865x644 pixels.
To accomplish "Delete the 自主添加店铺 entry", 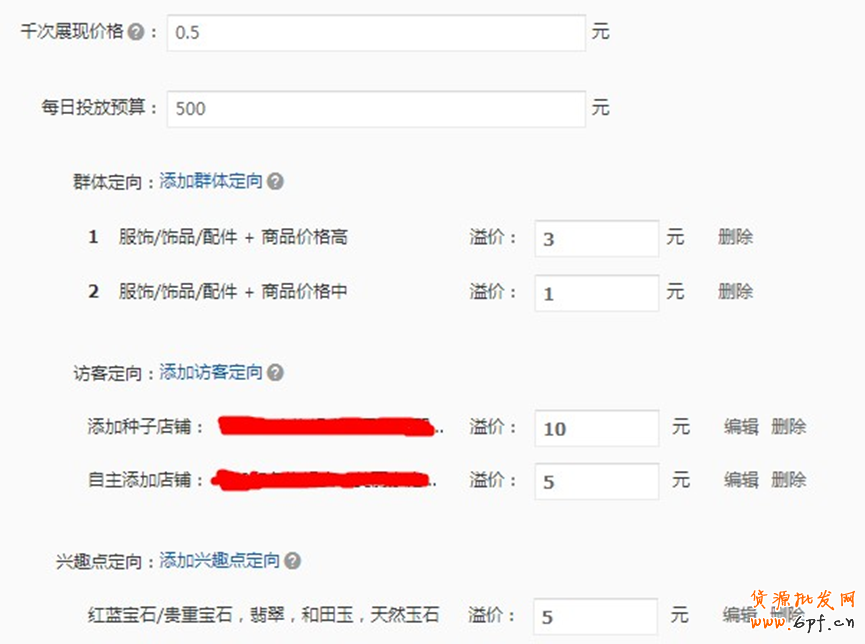I will tap(789, 480).
